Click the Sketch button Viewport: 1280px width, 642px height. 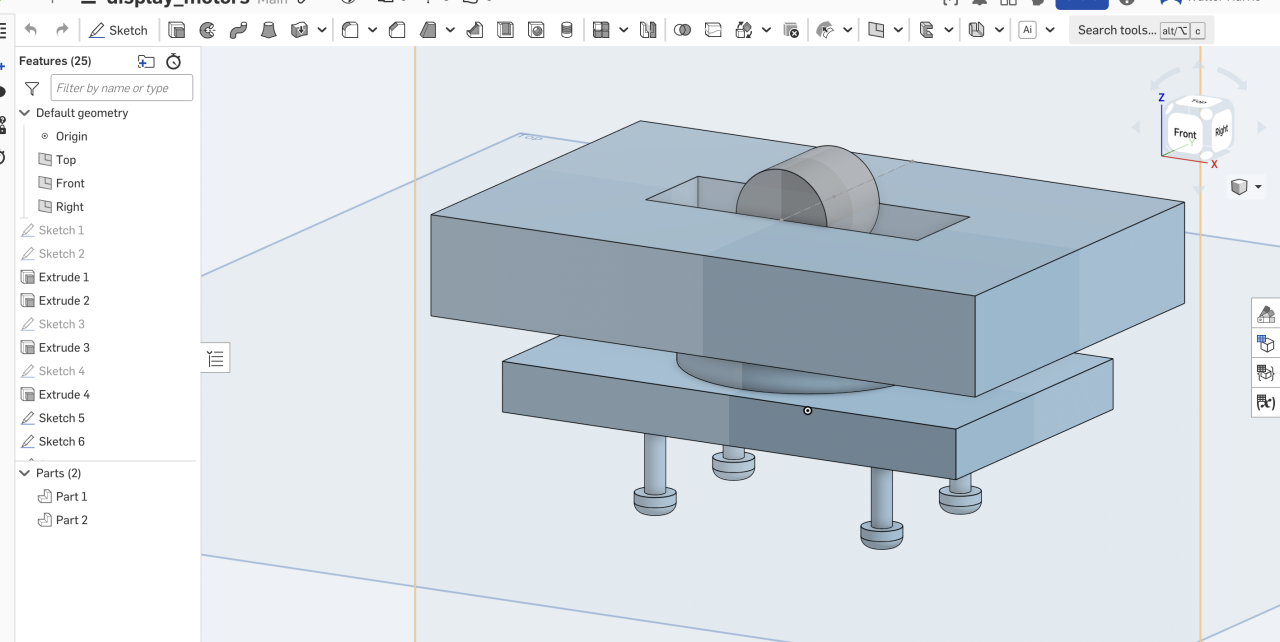[x=118, y=30]
